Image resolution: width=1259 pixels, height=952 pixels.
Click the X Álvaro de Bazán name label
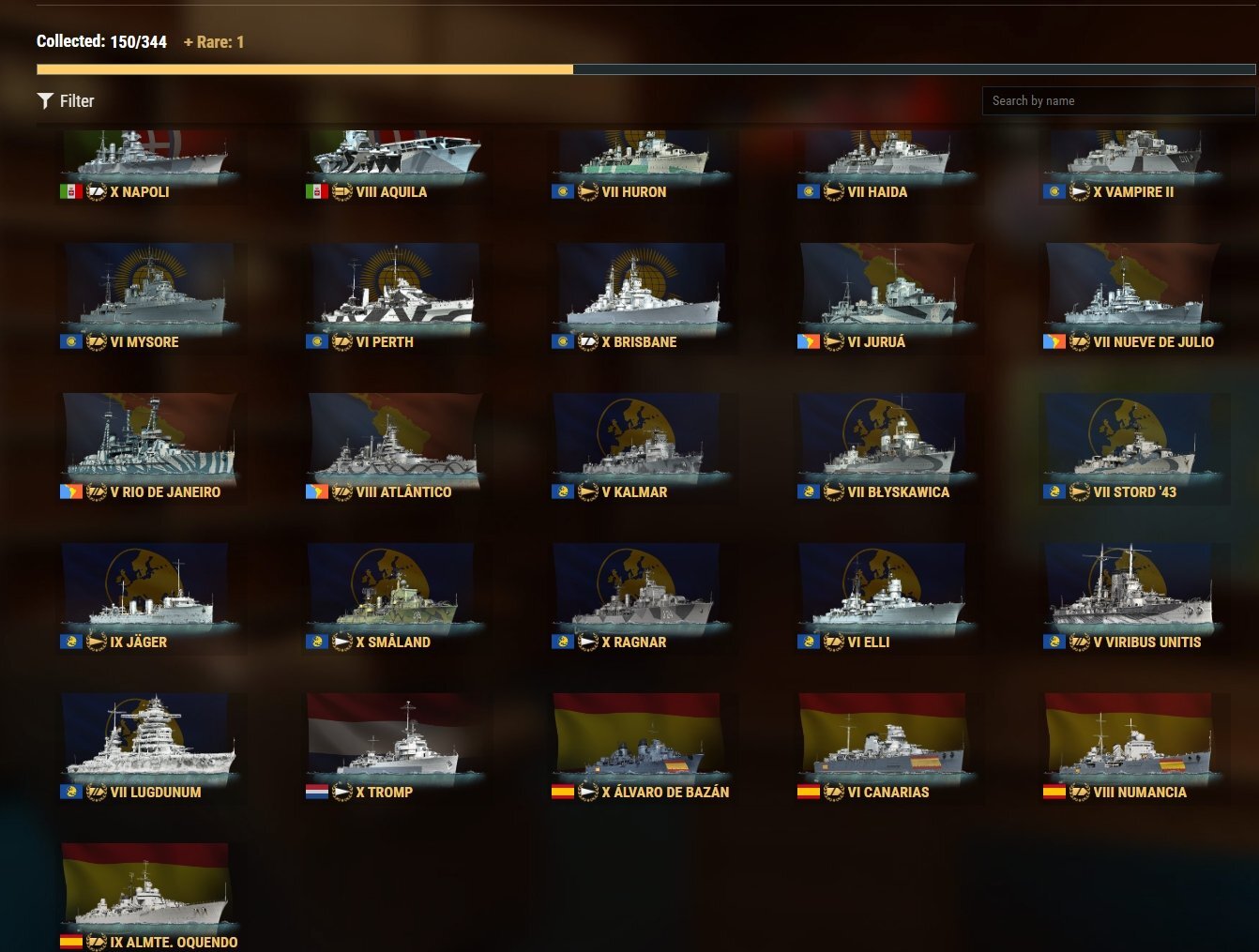coord(665,792)
